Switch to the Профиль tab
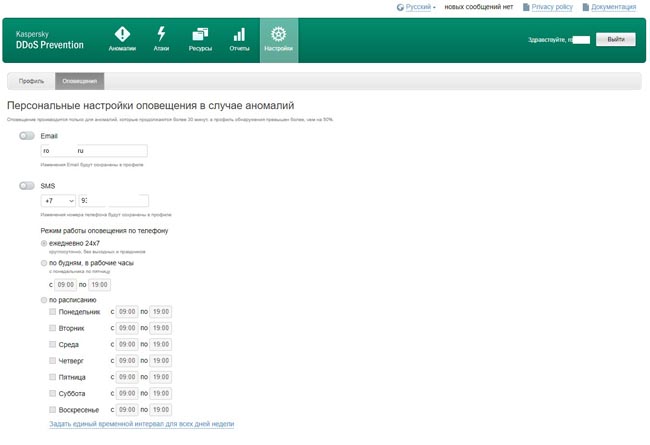 click(x=31, y=81)
